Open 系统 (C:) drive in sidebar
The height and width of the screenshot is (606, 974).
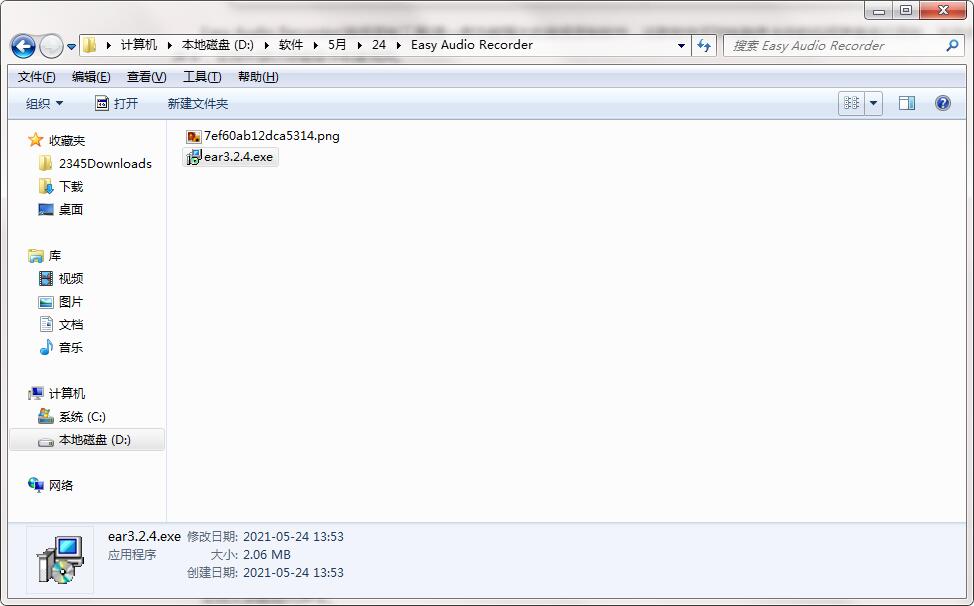(72, 416)
